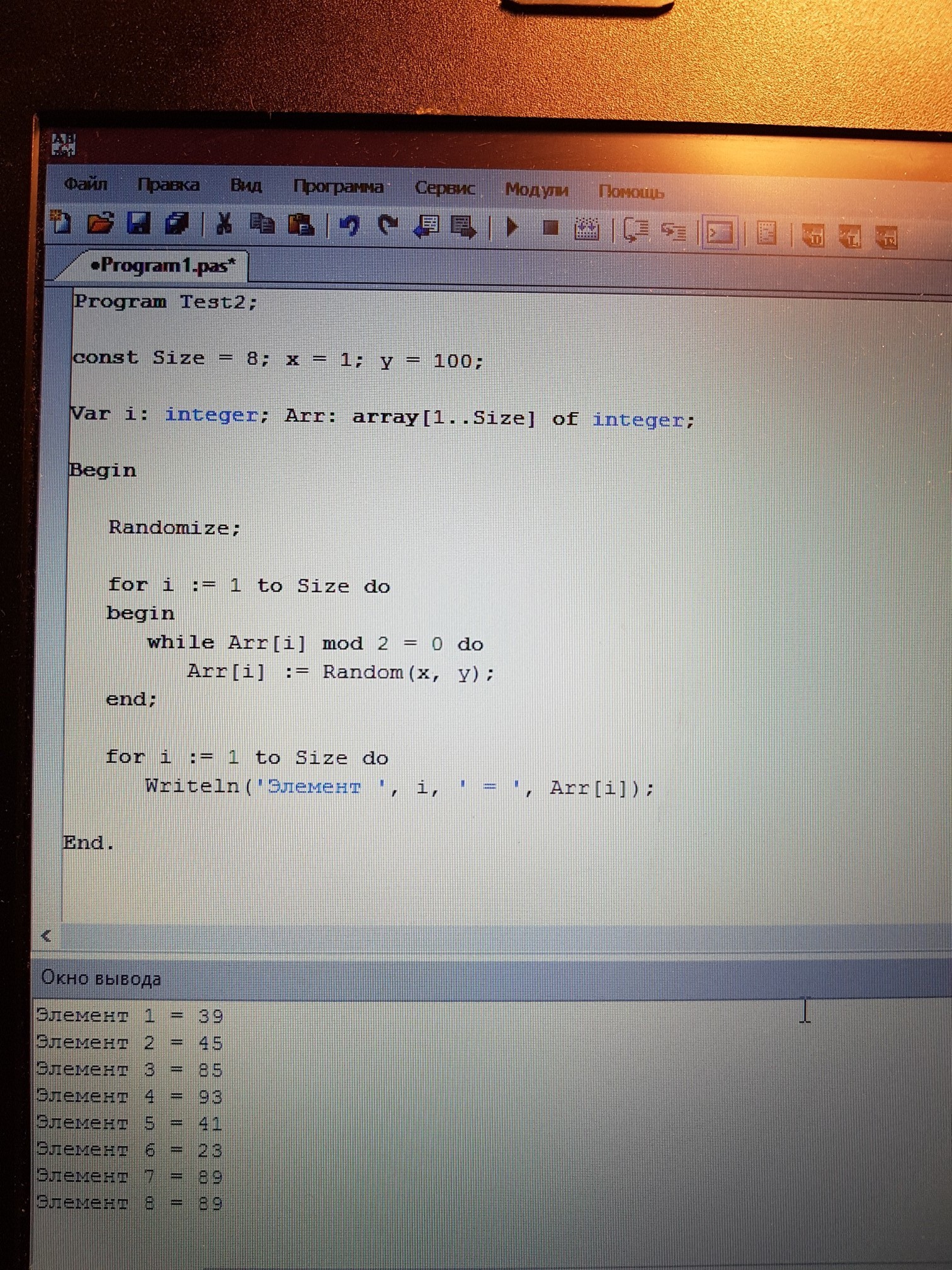Click output line 'Элемент 3 = 85'

130,1070
